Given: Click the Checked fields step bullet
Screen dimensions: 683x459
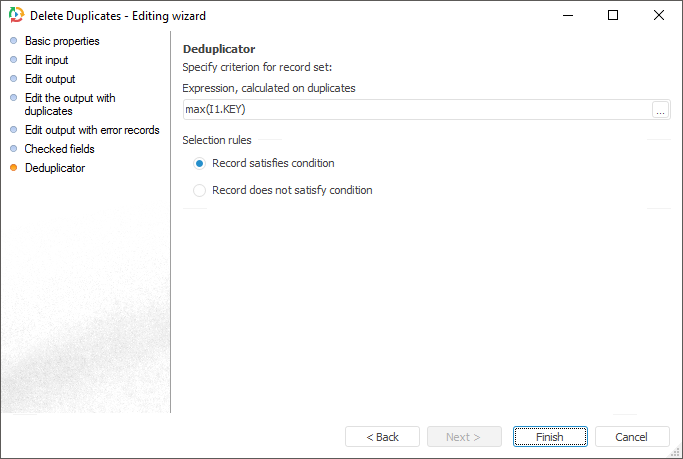Looking at the screenshot, I should pyautogui.click(x=13, y=149).
